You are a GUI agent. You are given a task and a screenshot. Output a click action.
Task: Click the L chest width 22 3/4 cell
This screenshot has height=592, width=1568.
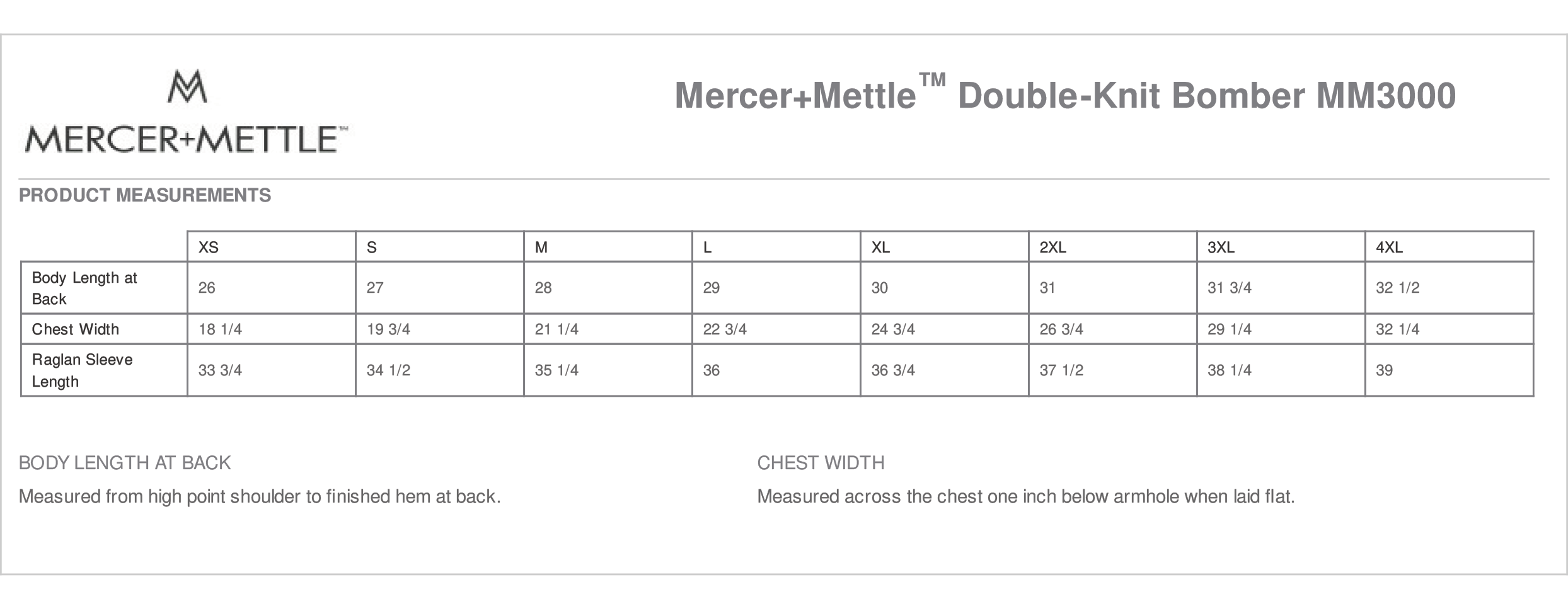pyautogui.click(x=776, y=329)
